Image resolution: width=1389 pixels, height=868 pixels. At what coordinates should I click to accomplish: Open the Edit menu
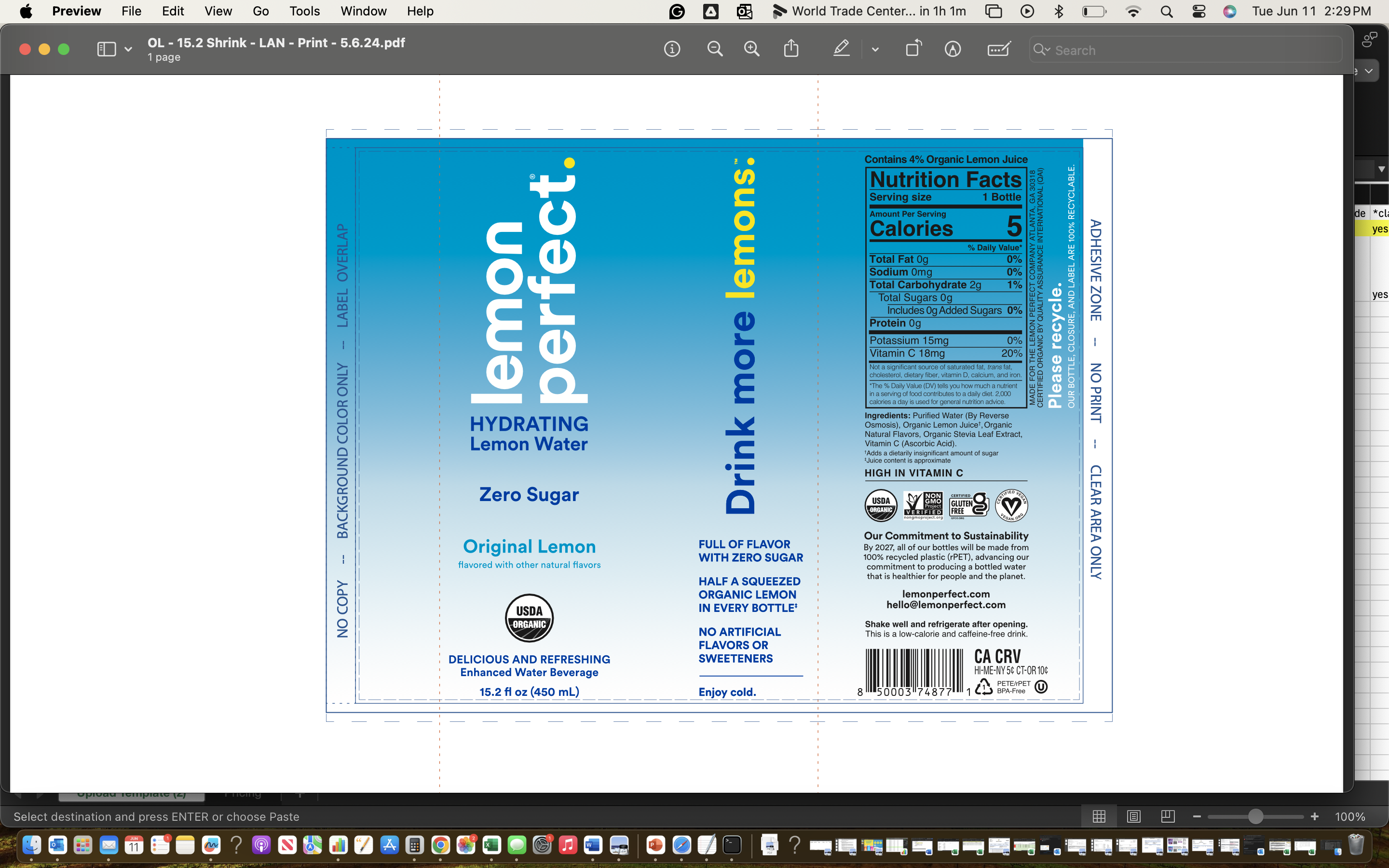click(x=173, y=12)
